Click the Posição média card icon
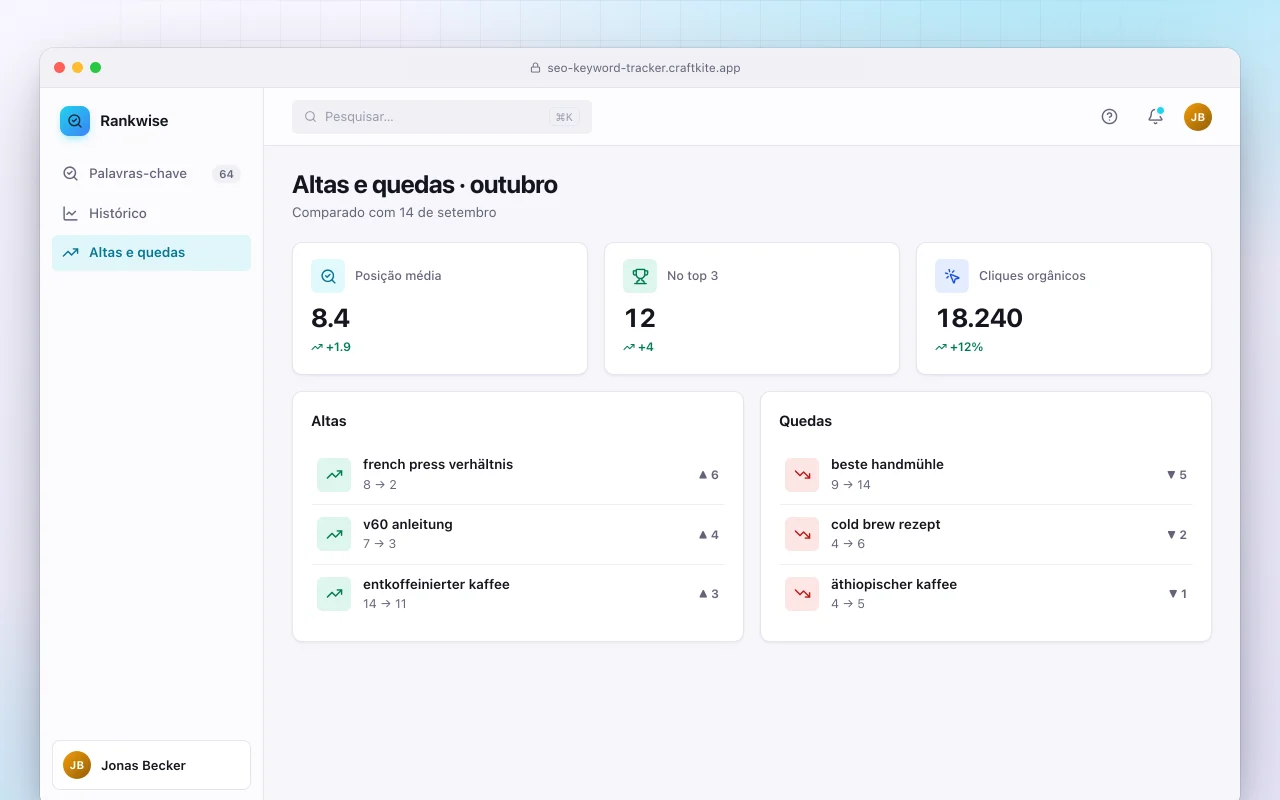1280x800 pixels. pos(328,276)
